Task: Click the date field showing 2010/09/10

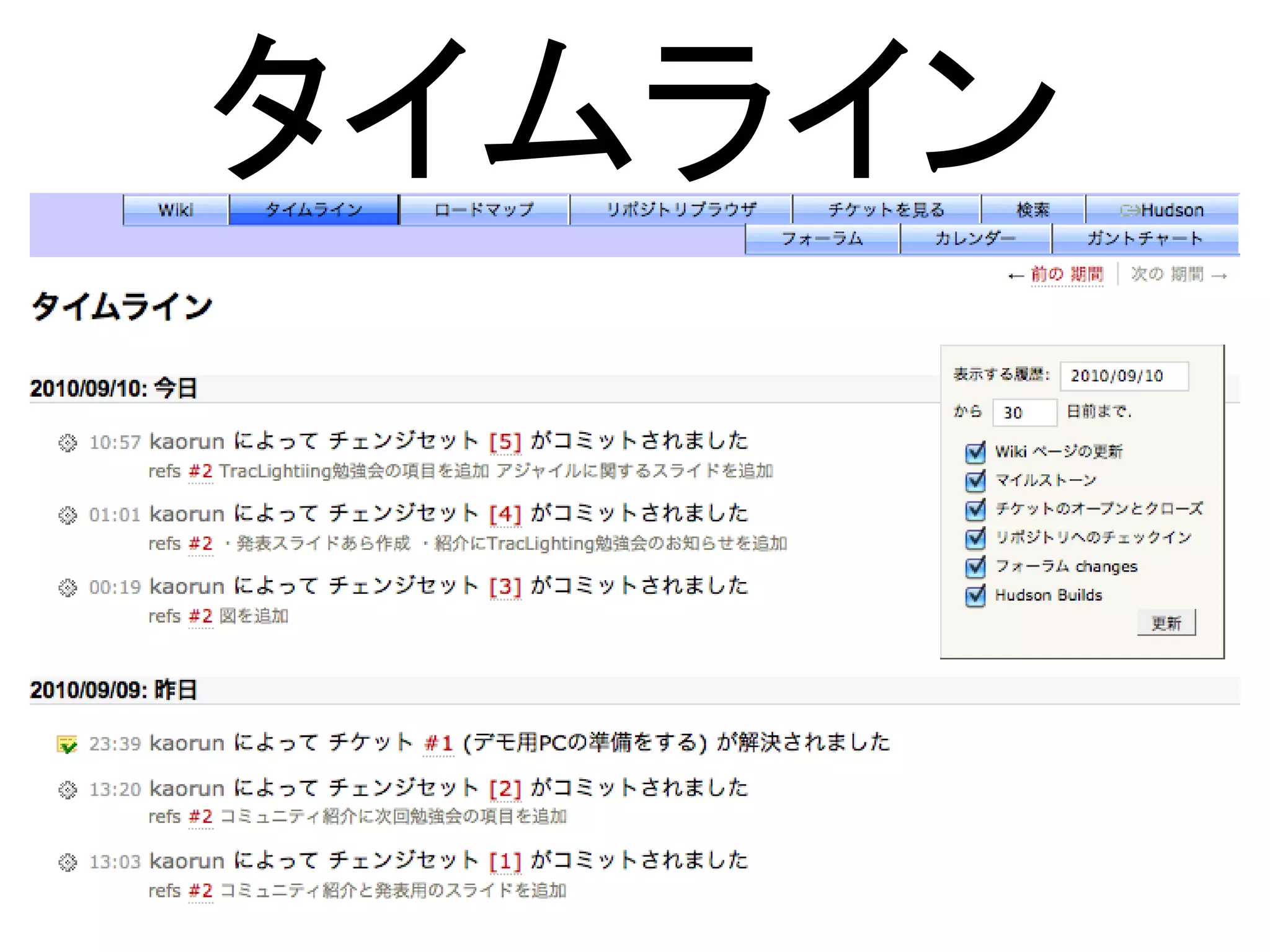Action: tap(1123, 376)
